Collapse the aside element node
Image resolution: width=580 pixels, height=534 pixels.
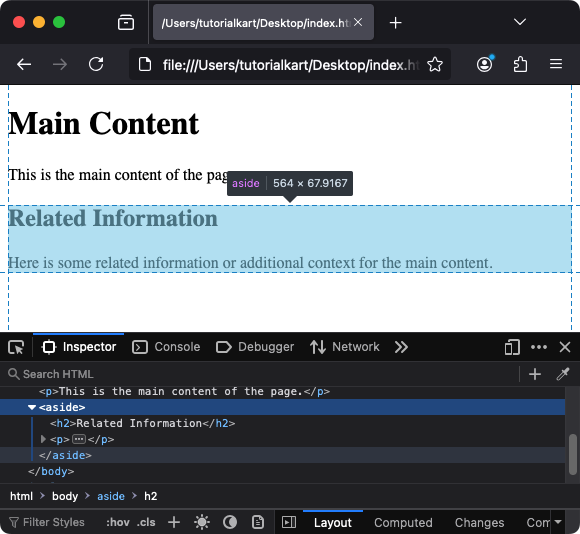click(x=32, y=408)
